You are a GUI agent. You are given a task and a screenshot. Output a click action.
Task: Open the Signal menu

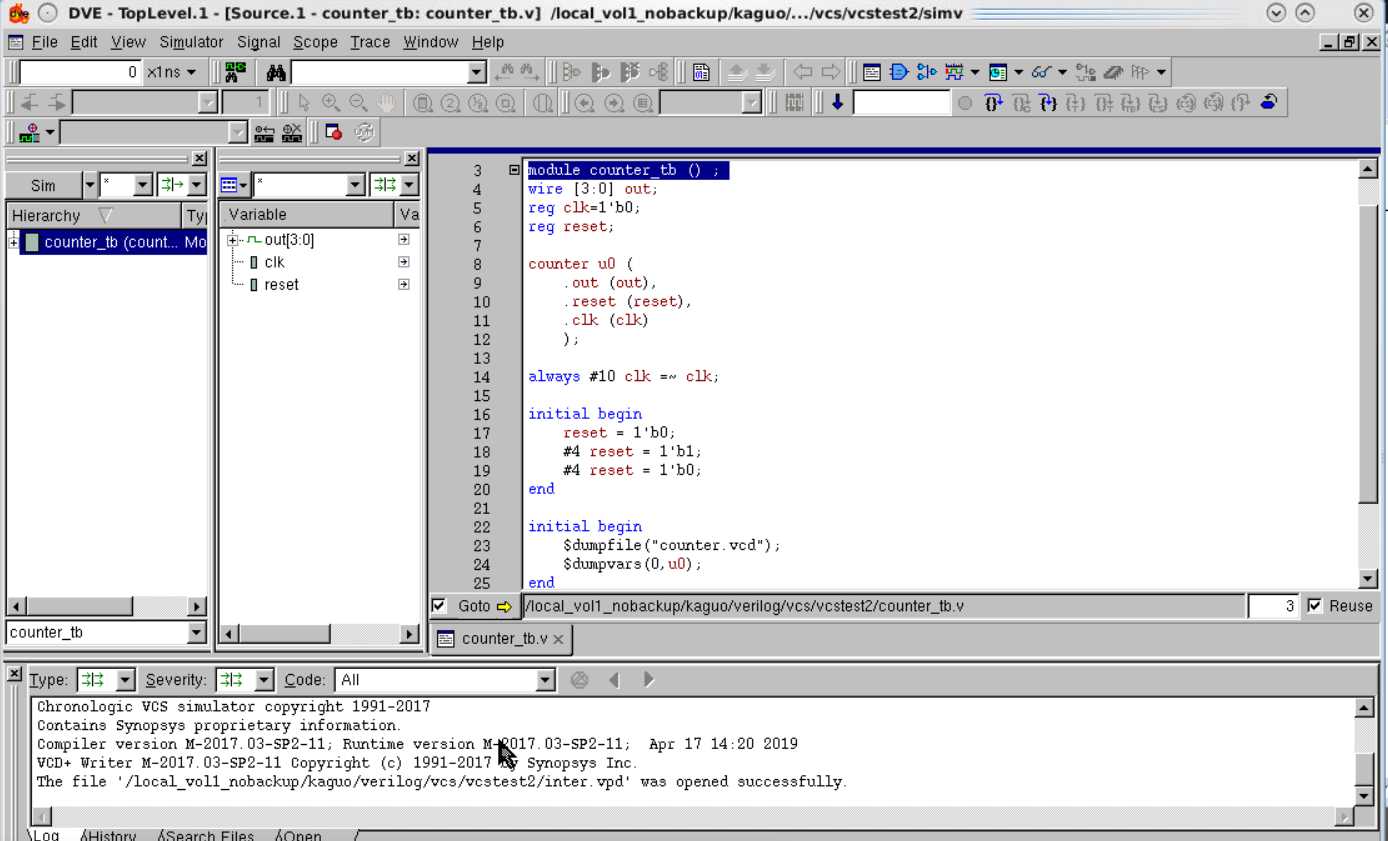tap(258, 42)
